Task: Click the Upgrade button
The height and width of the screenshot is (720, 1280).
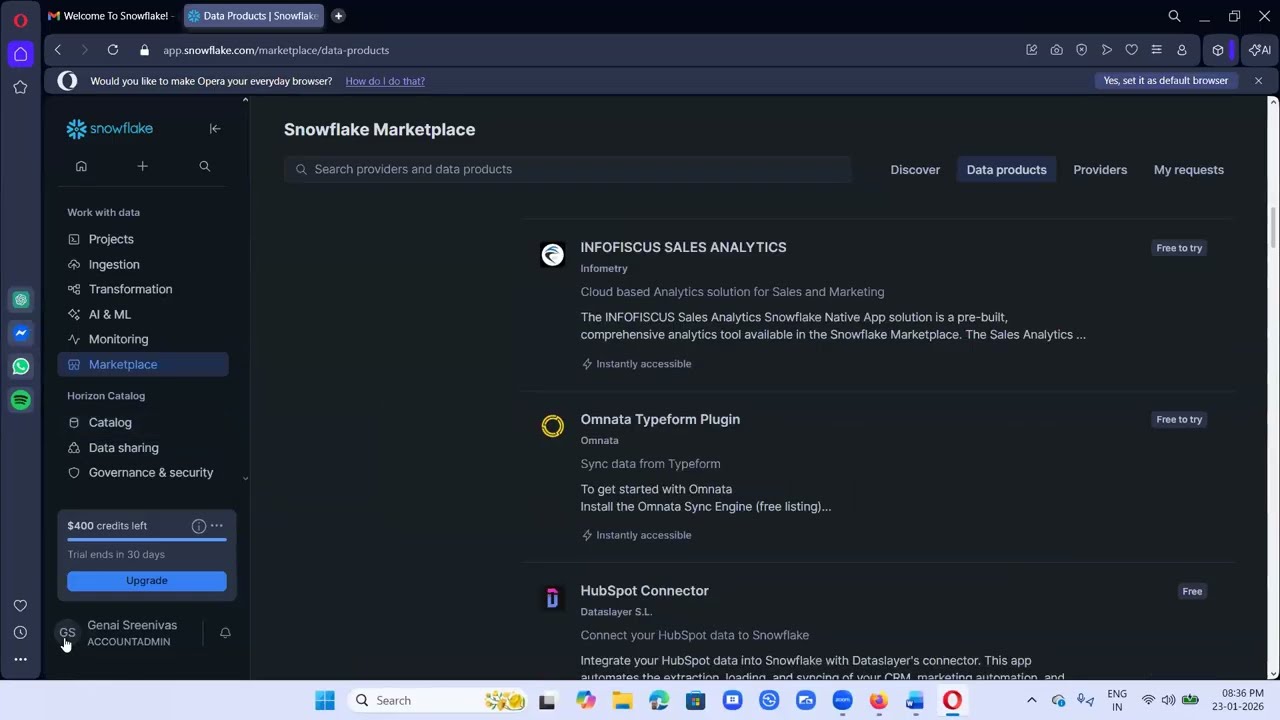Action: tap(147, 580)
